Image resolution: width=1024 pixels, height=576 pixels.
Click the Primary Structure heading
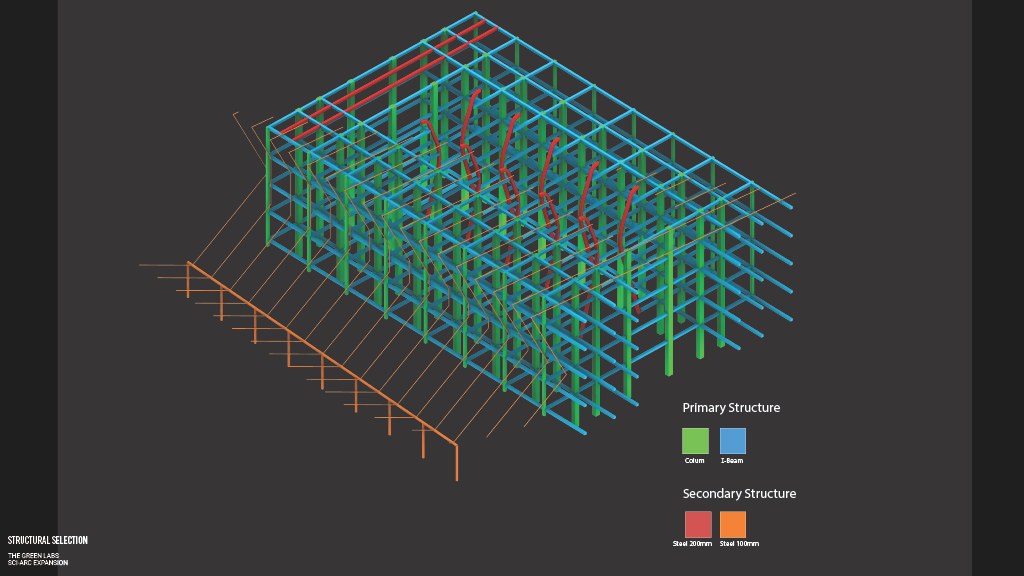coord(731,408)
